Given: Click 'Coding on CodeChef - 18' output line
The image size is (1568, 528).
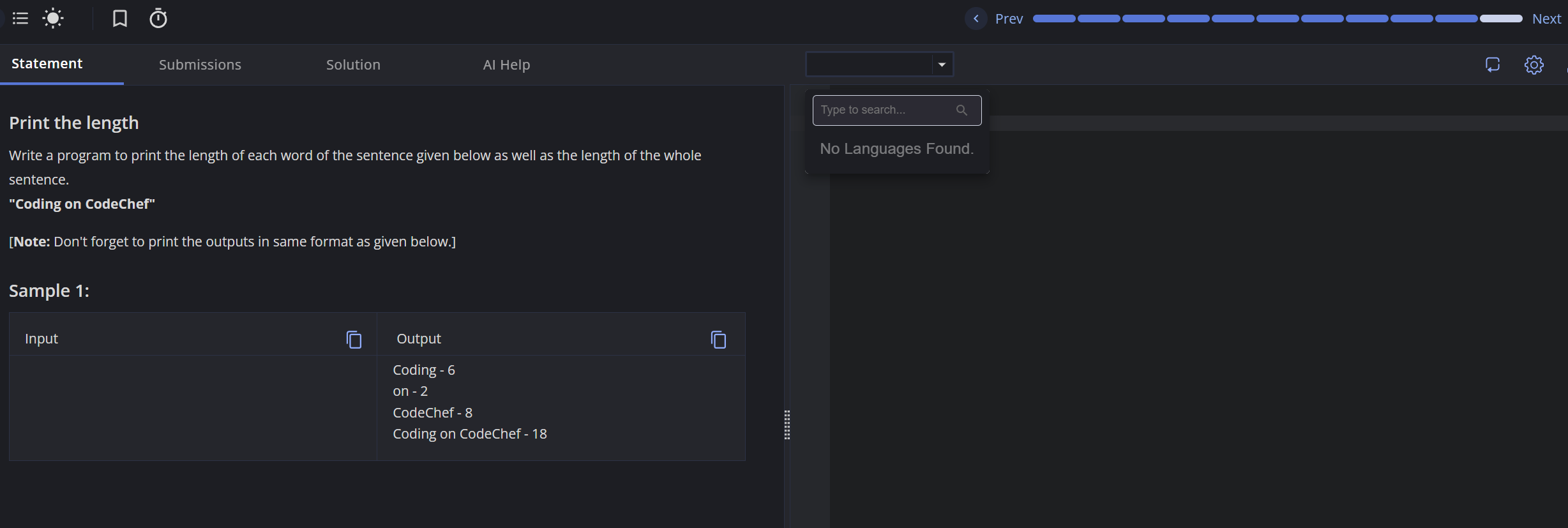Looking at the screenshot, I should tap(470, 434).
